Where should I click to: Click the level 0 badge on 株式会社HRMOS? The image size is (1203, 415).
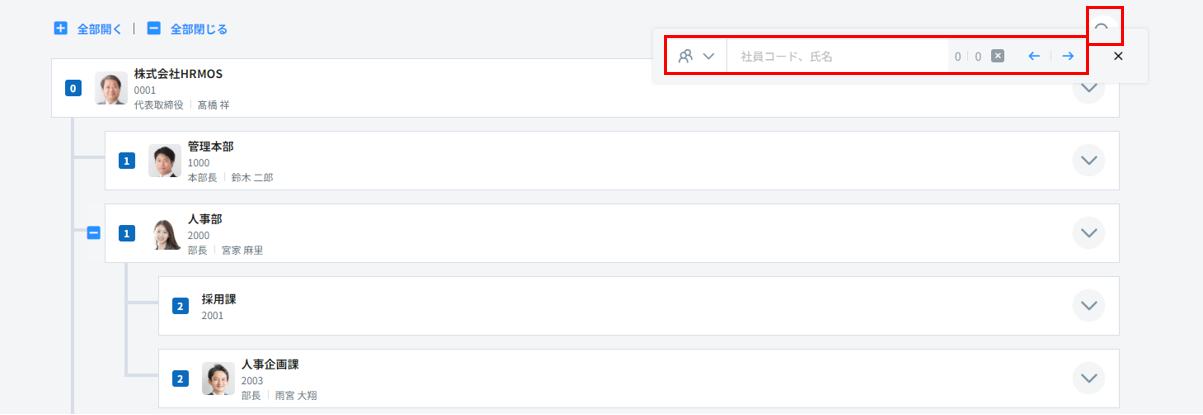pos(72,89)
